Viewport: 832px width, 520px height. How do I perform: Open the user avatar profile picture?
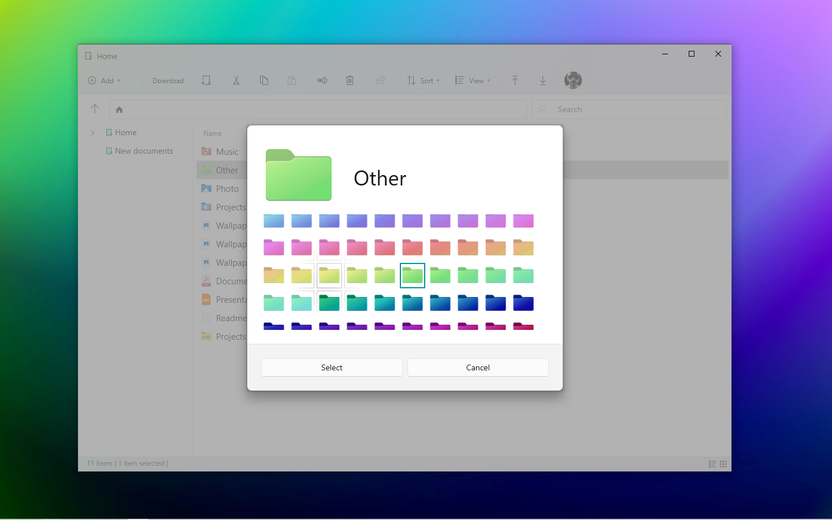[x=573, y=80]
